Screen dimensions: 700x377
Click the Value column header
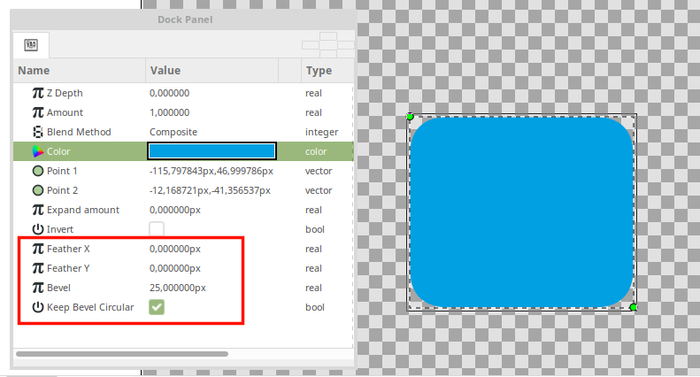[212, 71]
